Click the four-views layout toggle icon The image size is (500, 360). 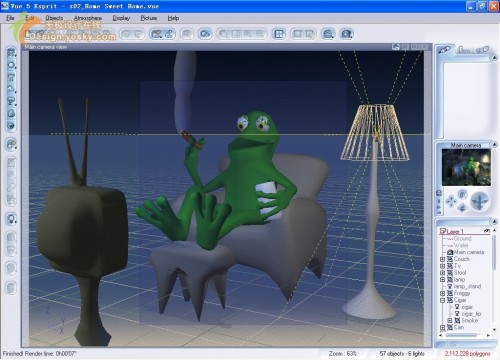pos(279,34)
